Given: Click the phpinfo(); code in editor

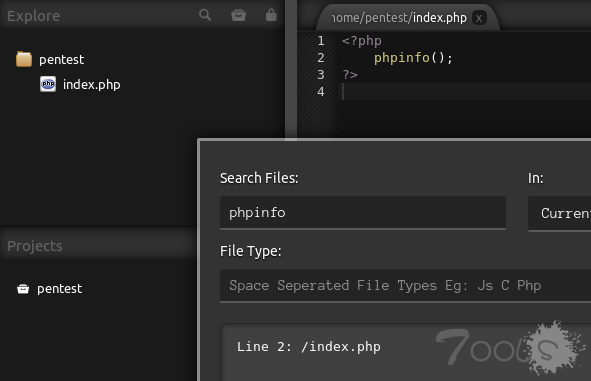Looking at the screenshot, I should (x=413, y=58).
